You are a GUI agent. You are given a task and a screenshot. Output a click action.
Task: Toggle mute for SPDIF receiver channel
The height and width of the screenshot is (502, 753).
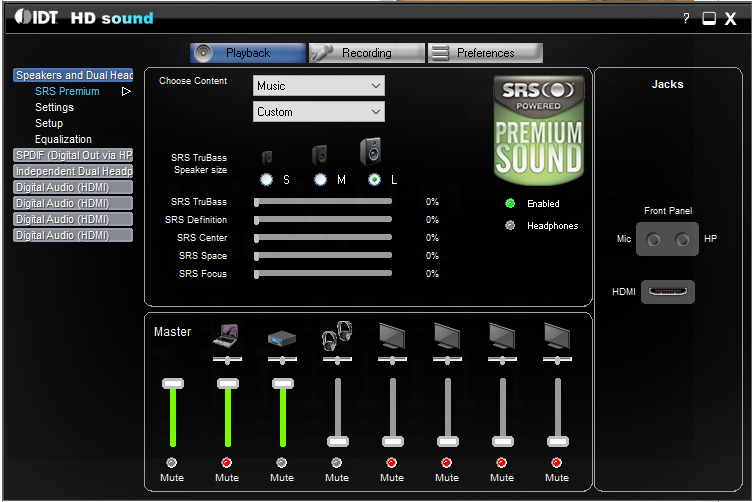coord(281,463)
